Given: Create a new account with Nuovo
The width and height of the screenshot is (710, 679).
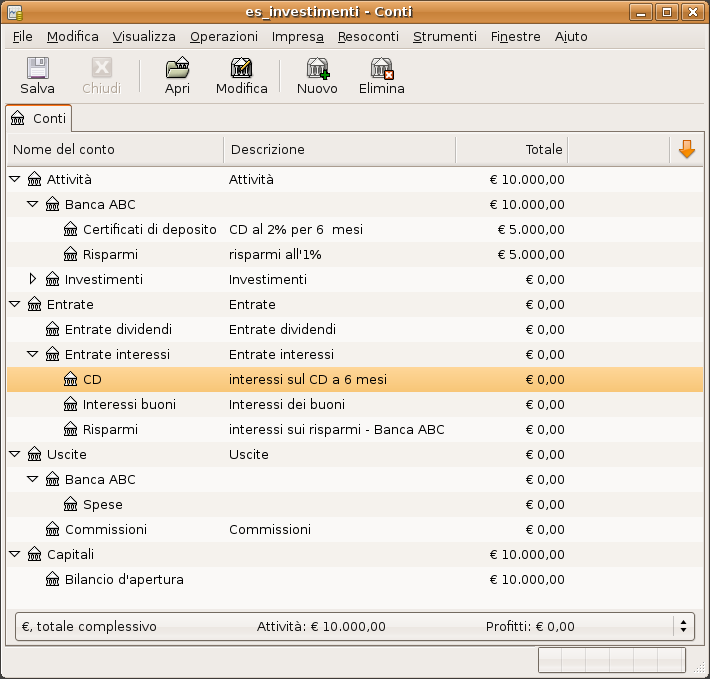Looking at the screenshot, I should [x=317, y=69].
